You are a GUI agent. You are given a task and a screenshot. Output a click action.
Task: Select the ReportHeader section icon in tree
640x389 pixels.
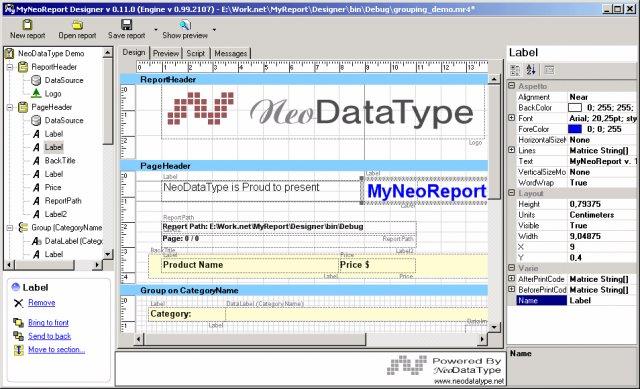[x=23, y=67]
